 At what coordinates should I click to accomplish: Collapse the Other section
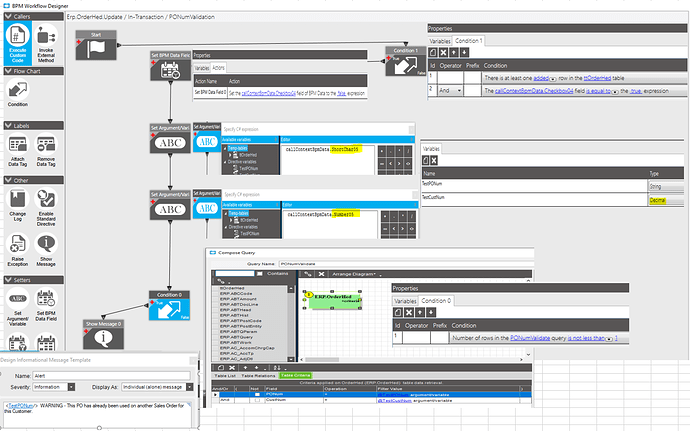(8, 180)
